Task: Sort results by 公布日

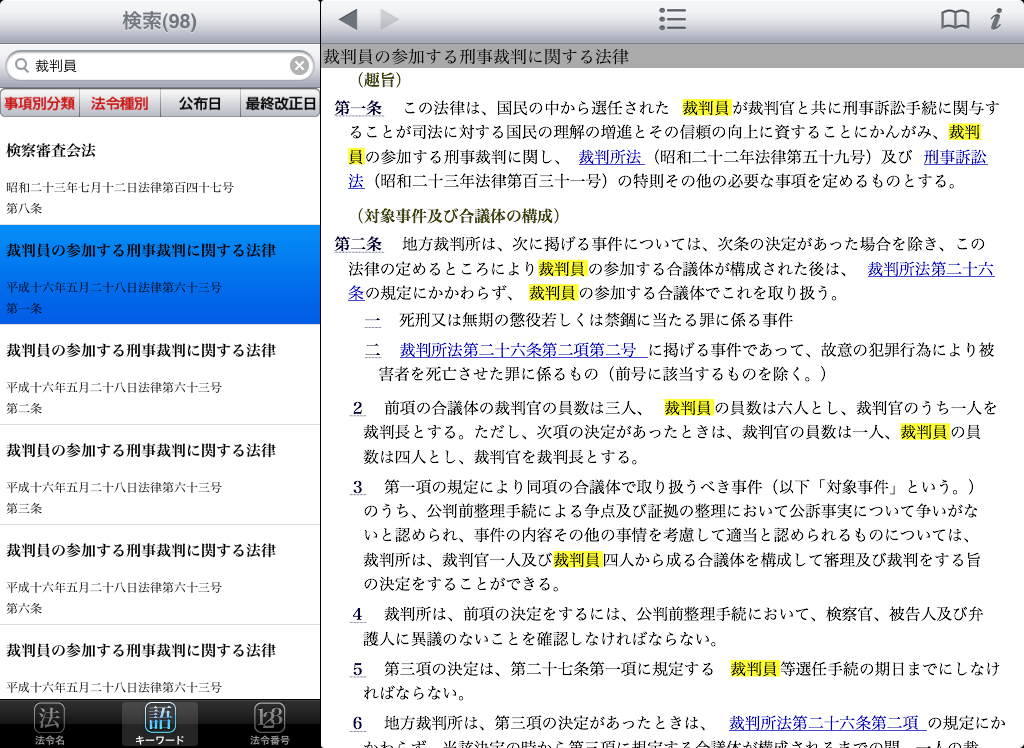Action: 200,103
